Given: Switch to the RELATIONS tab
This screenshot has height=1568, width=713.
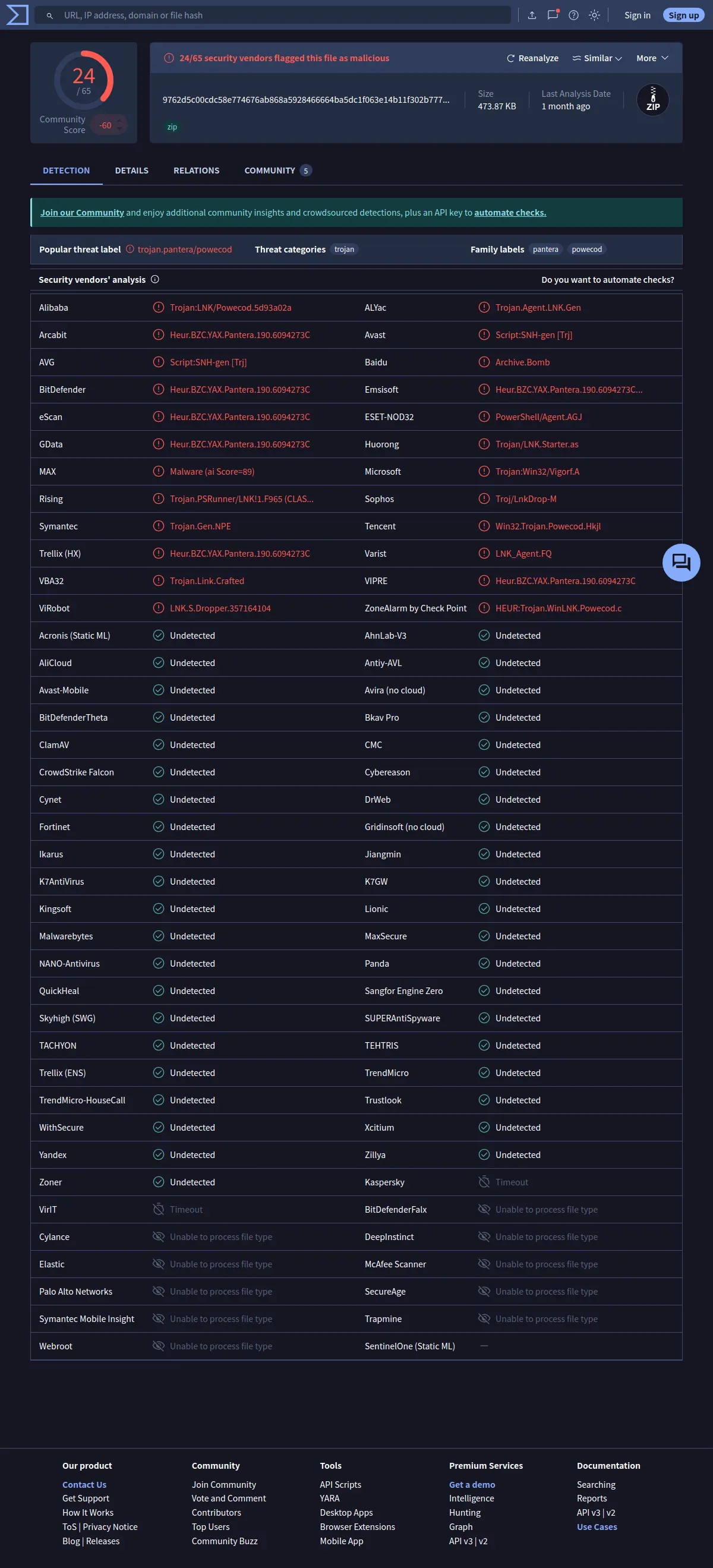Looking at the screenshot, I should [x=196, y=171].
